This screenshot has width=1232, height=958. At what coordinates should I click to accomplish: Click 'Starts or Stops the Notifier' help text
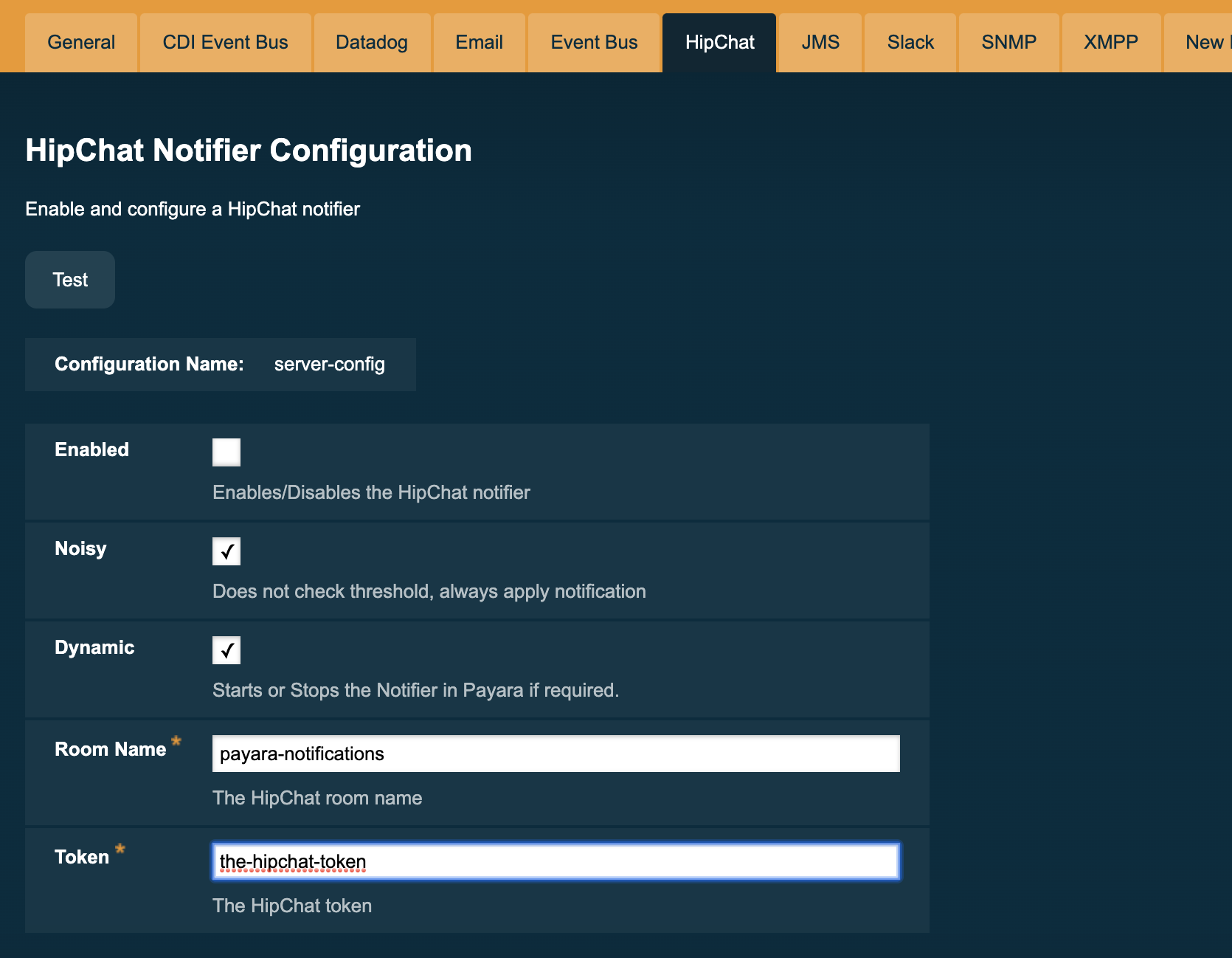(x=415, y=690)
